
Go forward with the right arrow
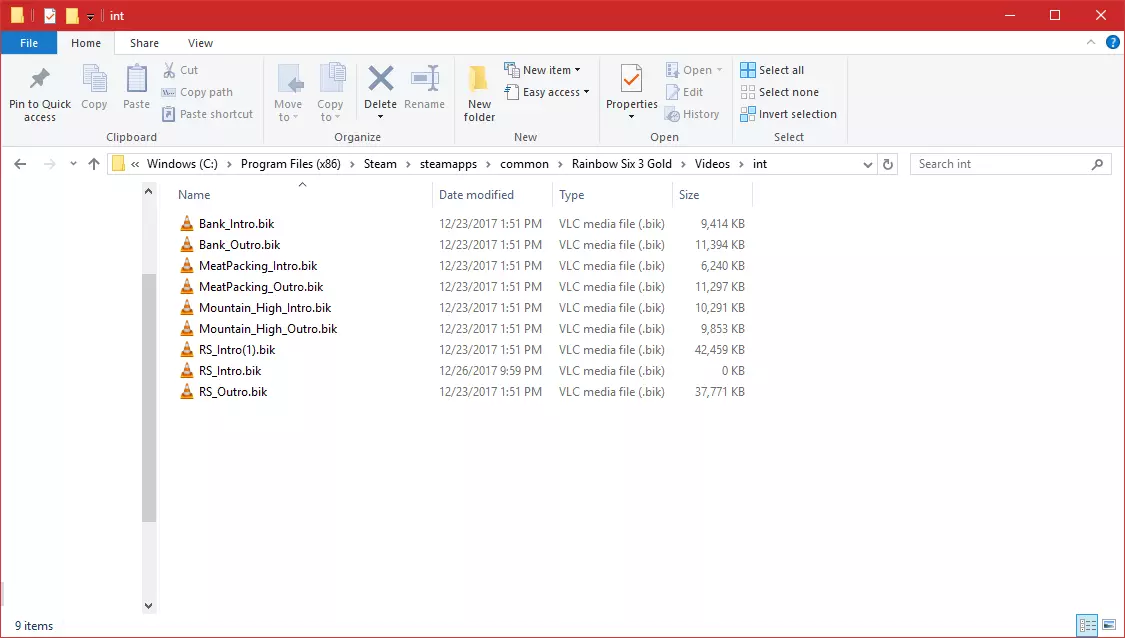(50, 164)
